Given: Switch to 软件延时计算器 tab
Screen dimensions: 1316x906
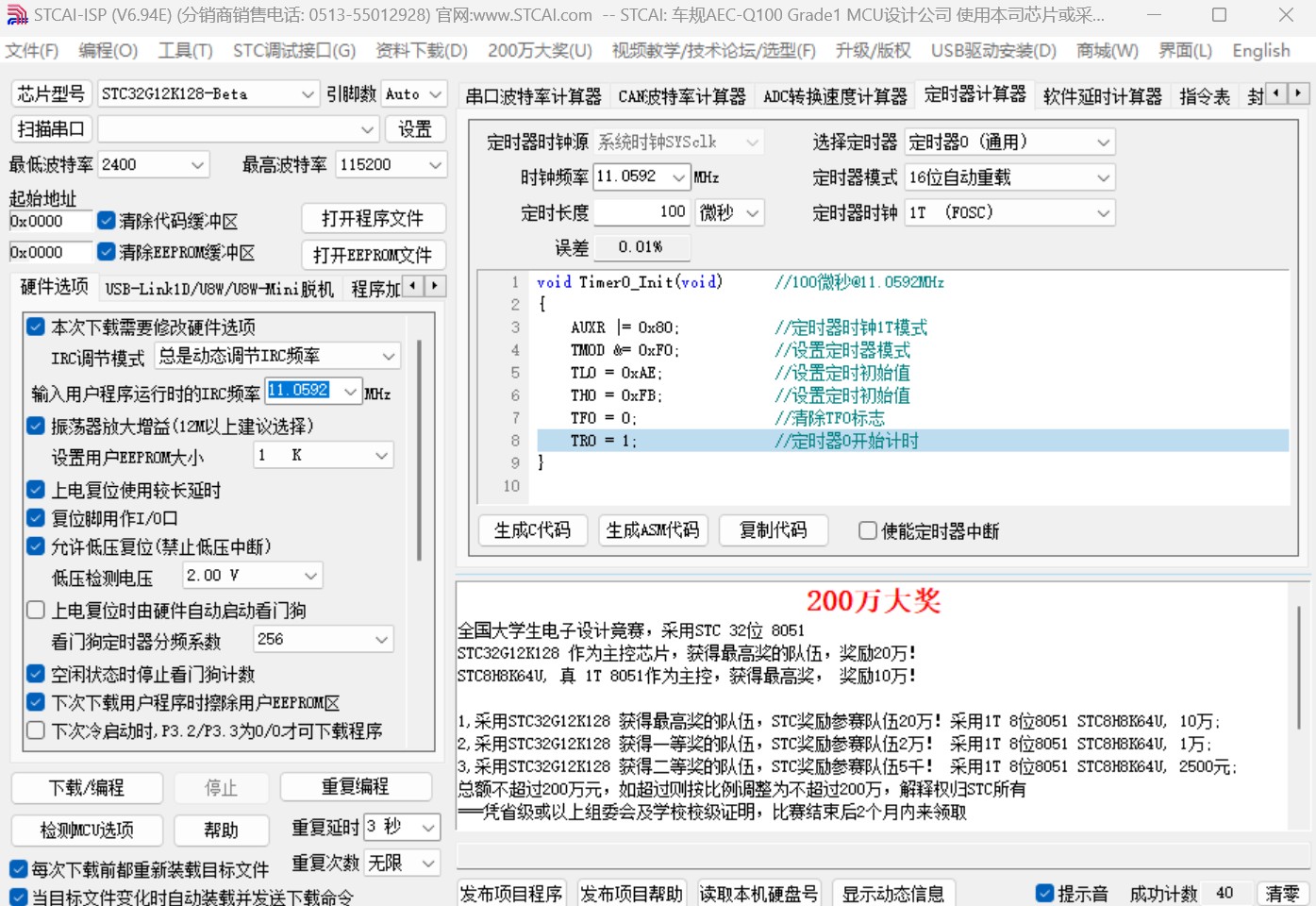Looking at the screenshot, I should 1102,96.
